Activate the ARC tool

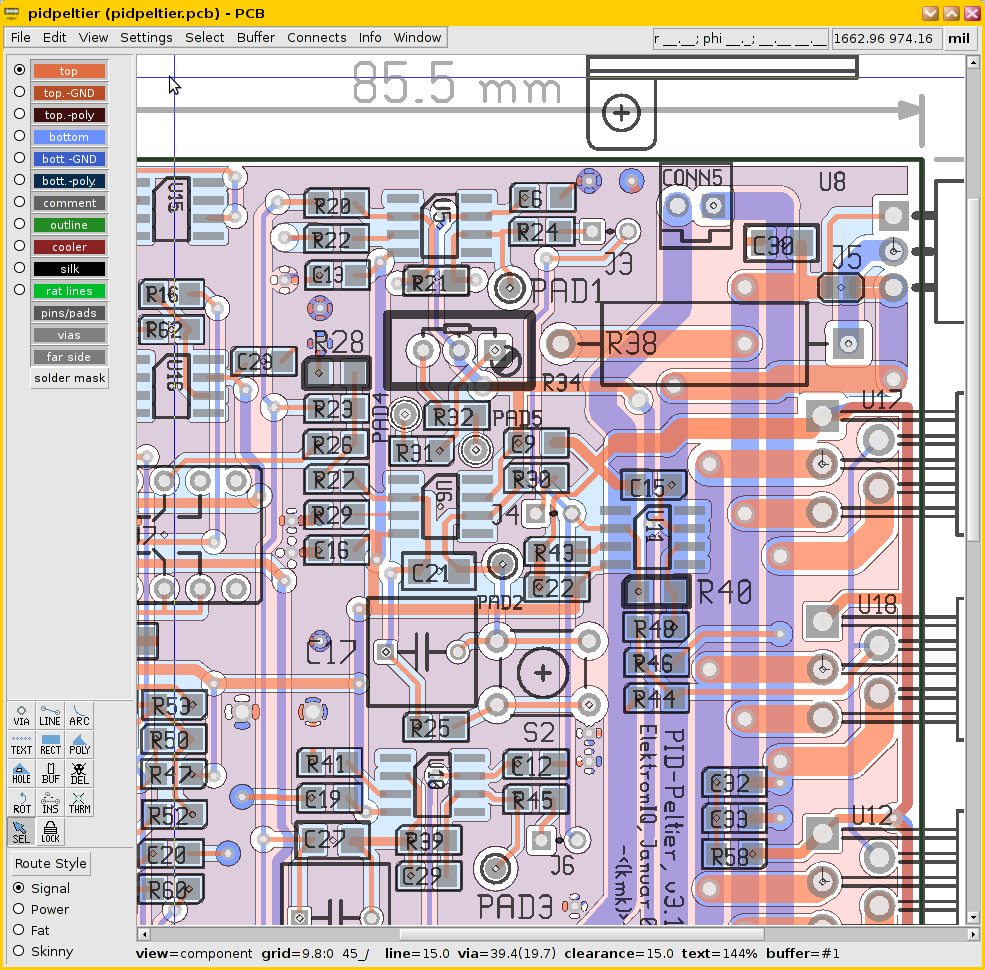click(x=79, y=714)
